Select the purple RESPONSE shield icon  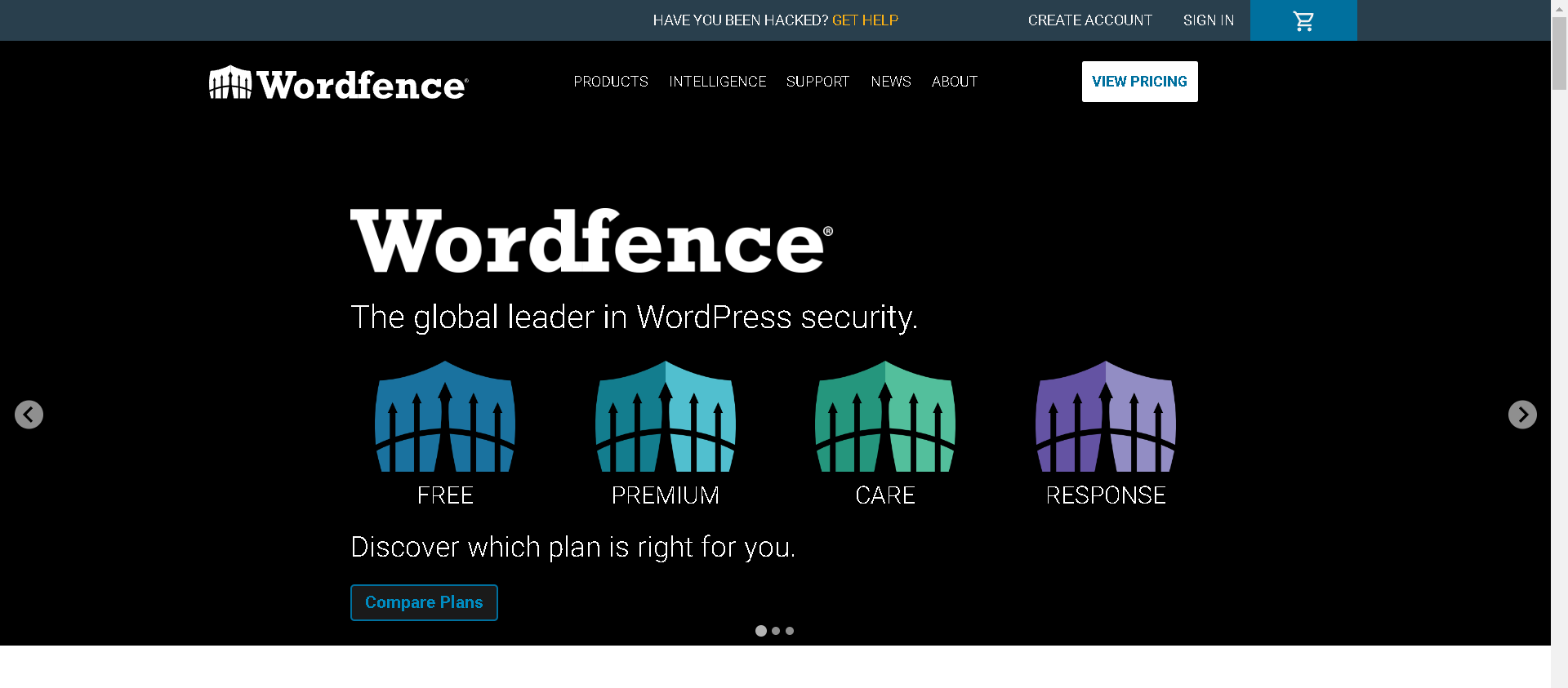click(x=1106, y=417)
